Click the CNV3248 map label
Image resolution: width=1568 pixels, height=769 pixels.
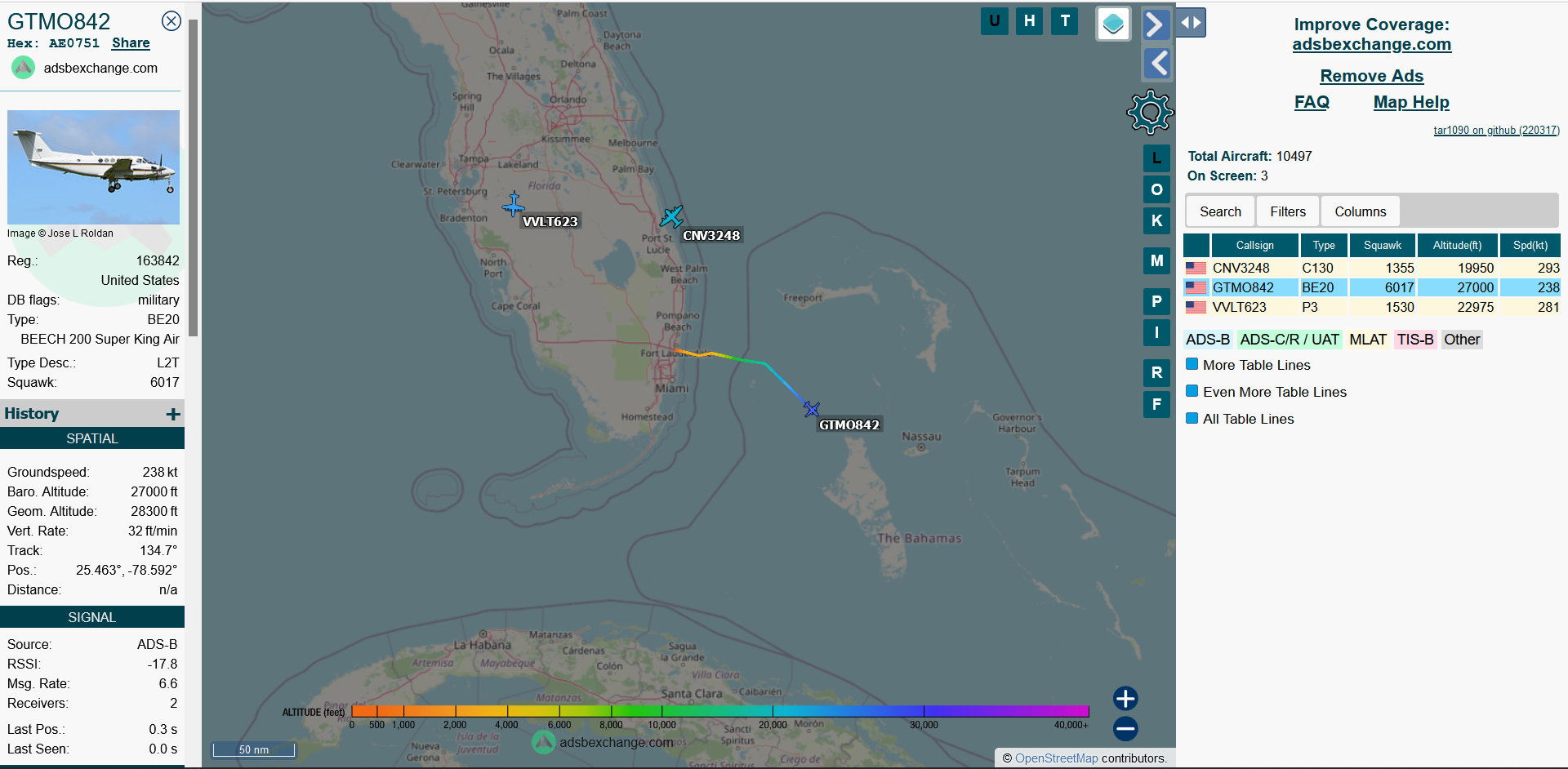click(x=711, y=235)
